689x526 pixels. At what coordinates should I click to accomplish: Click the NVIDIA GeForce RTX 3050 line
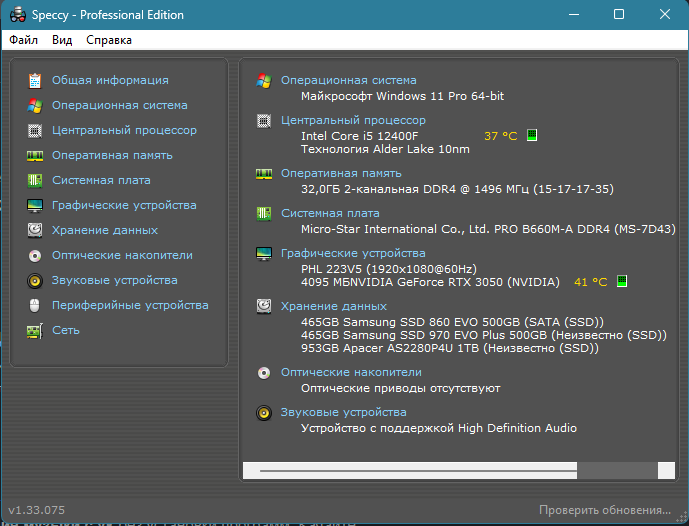point(430,282)
